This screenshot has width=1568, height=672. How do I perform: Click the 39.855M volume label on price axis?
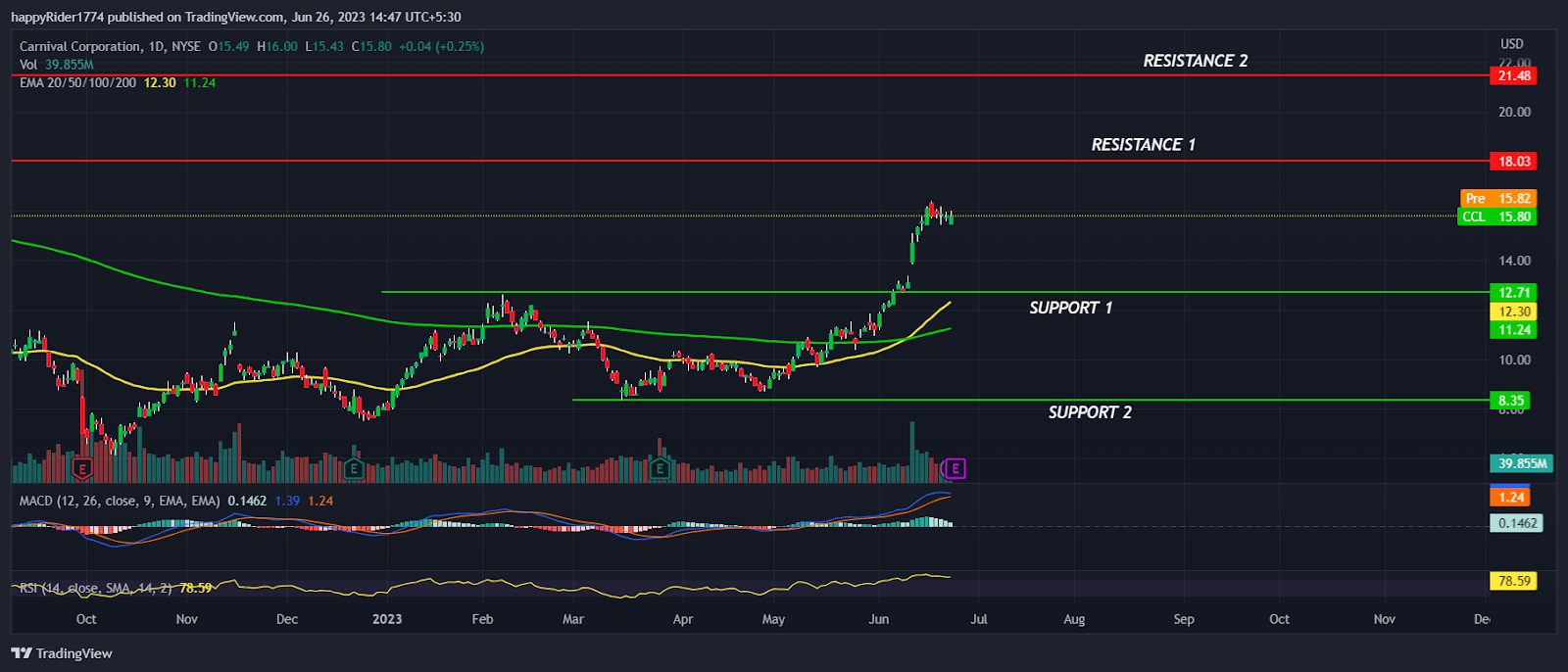(1521, 463)
